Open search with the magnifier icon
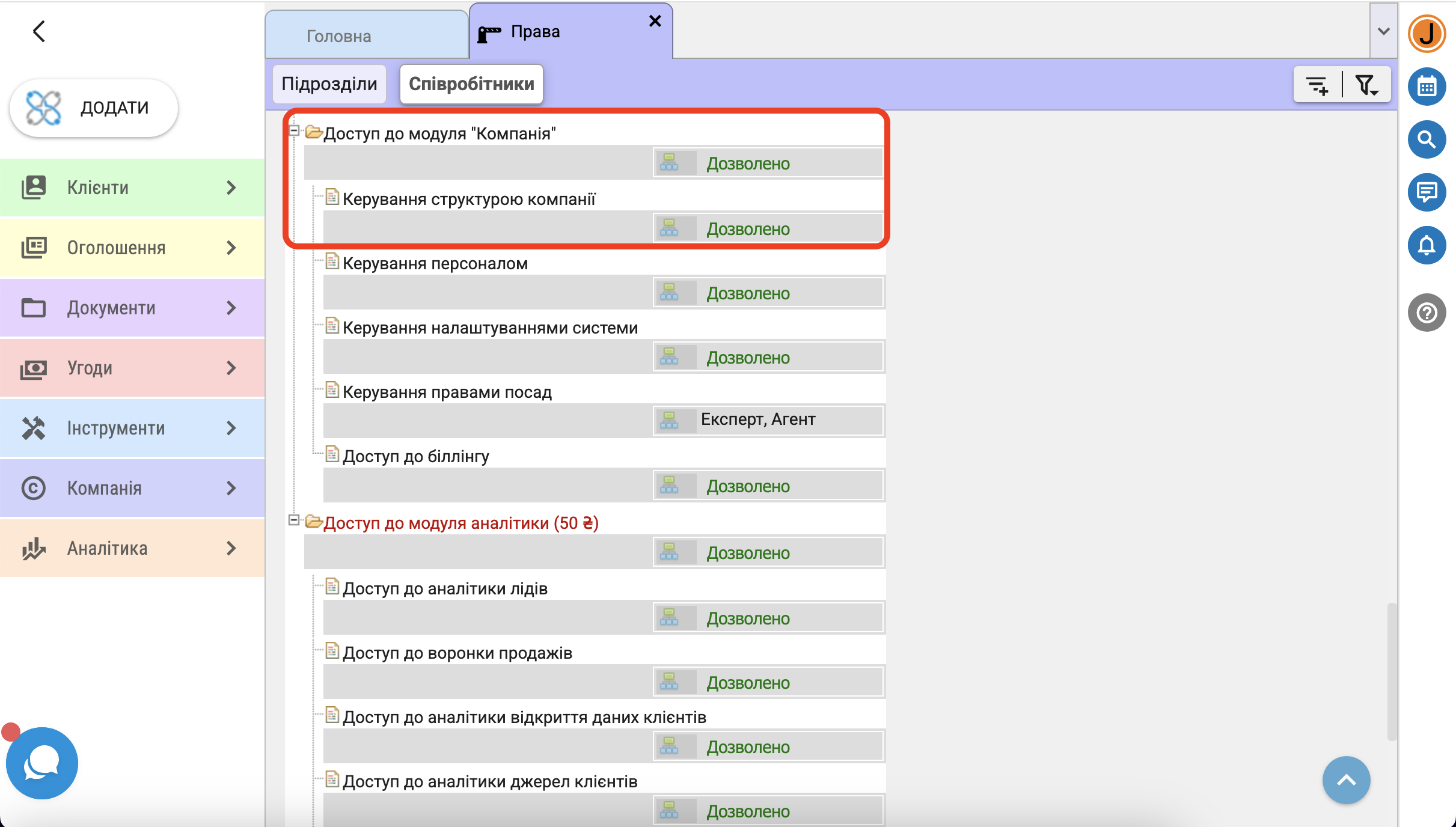This screenshot has width=1456, height=827. (x=1426, y=139)
